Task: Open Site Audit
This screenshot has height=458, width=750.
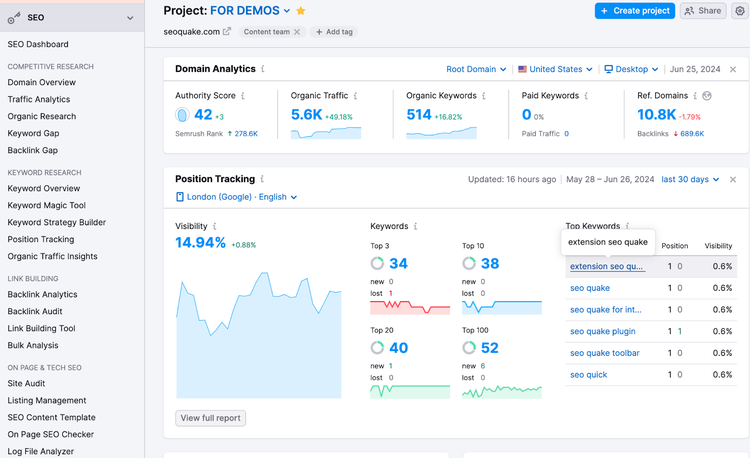Action: [x=26, y=383]
